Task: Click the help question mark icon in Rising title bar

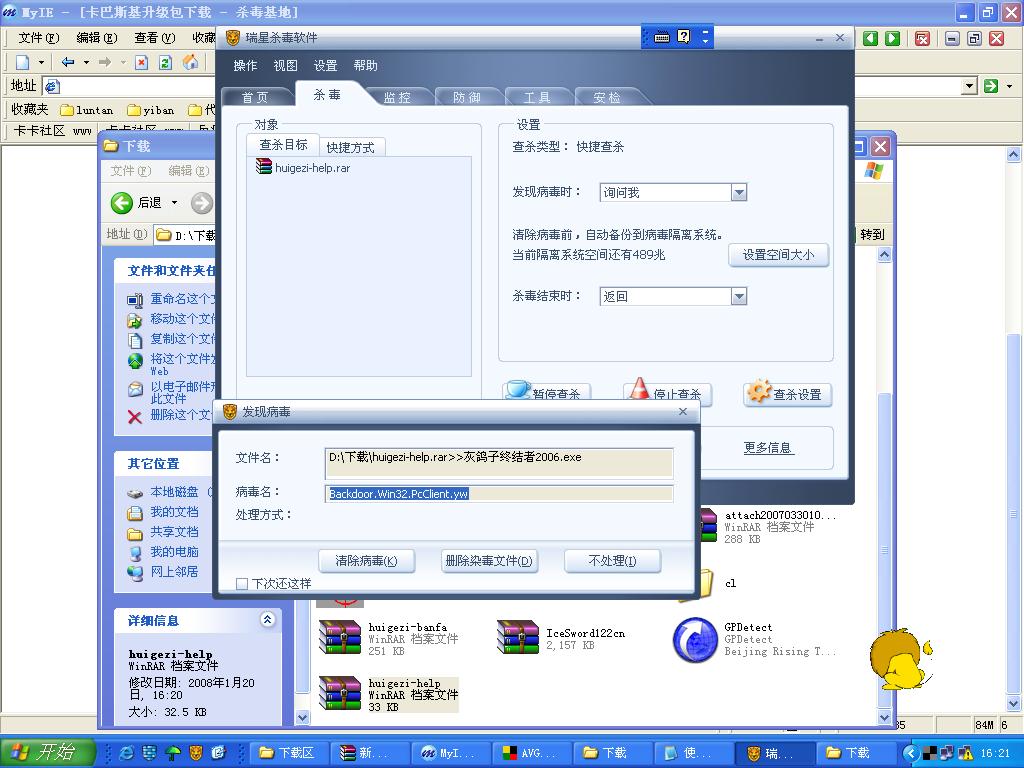Action: pos(683,37)
